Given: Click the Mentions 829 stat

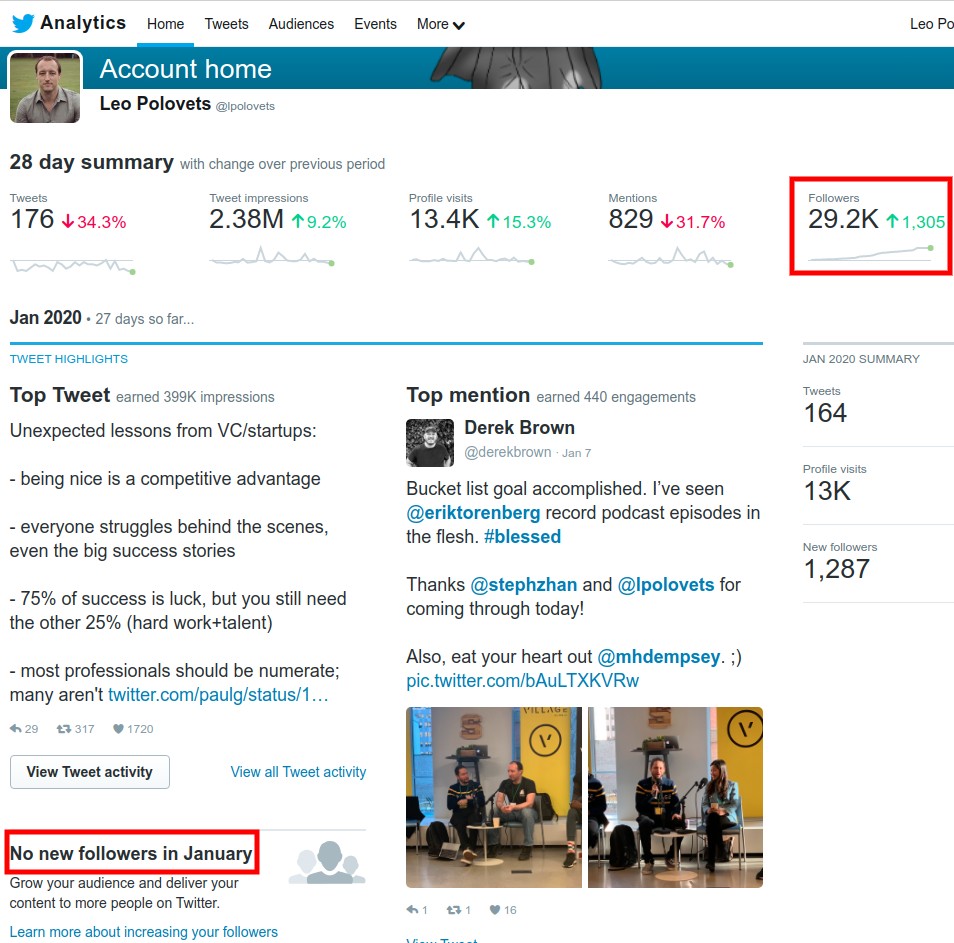Looking at the screenshot, I should pyautogui.click(x=631, y=219).
